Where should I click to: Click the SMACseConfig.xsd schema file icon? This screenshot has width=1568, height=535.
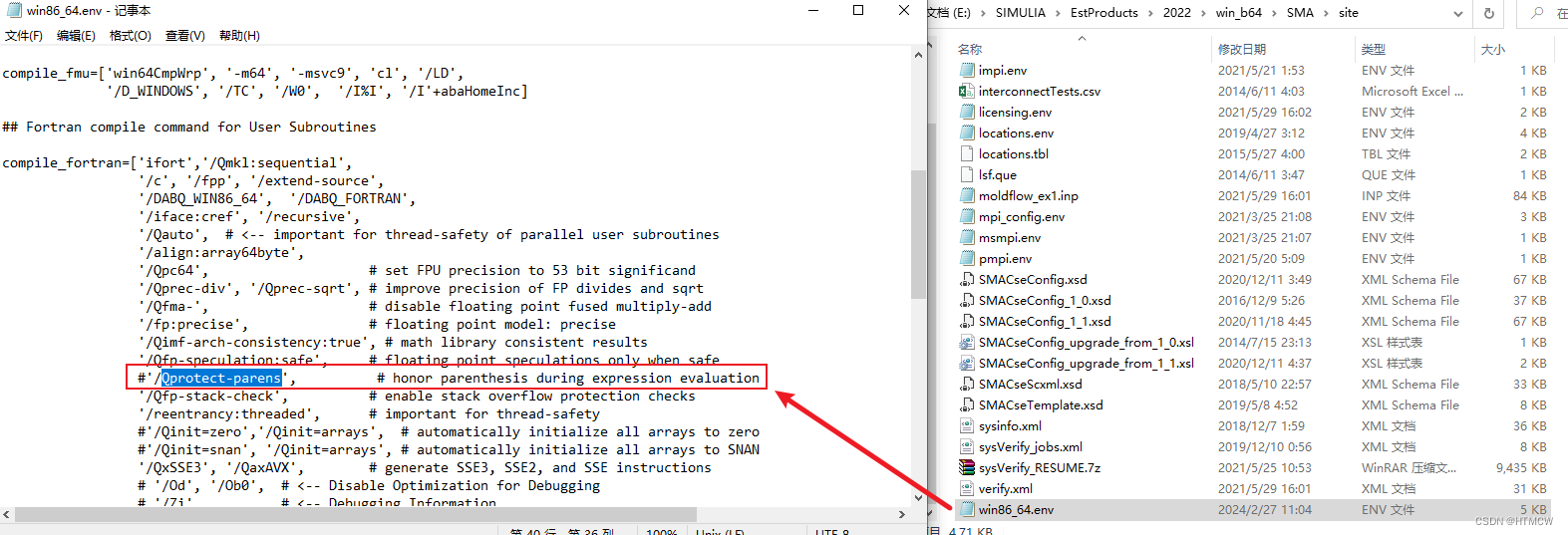966,279
